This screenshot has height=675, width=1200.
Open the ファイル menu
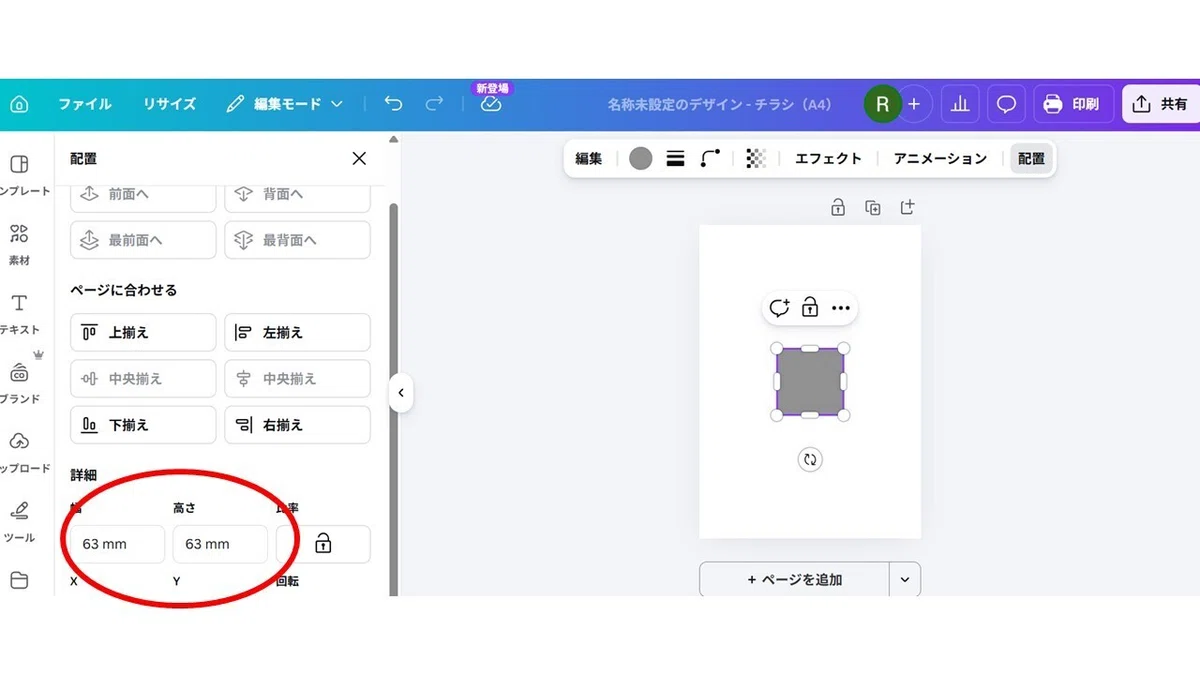click(85, 104)
